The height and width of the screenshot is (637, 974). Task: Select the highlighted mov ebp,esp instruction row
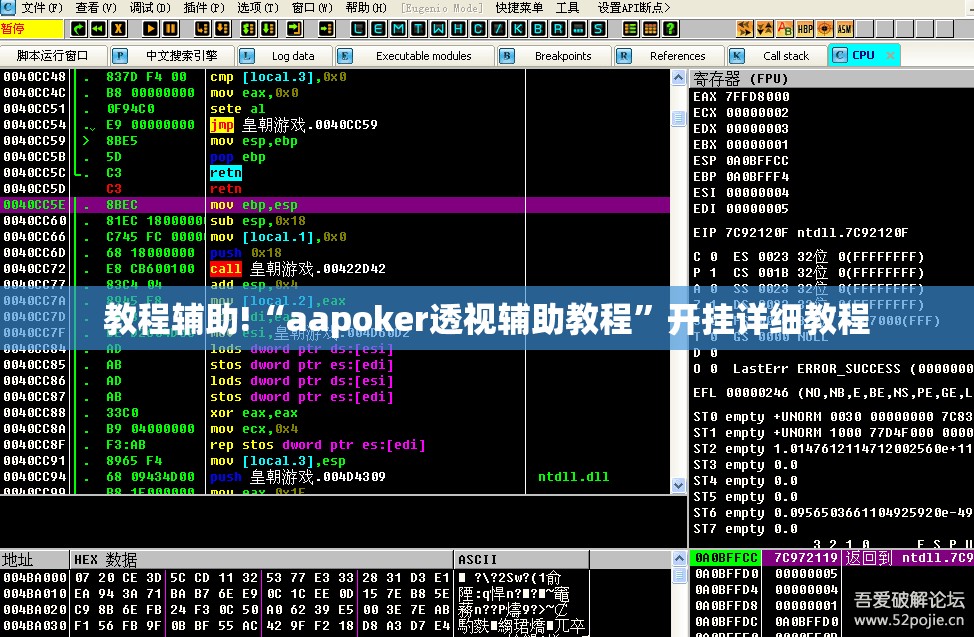click(335, 205)
